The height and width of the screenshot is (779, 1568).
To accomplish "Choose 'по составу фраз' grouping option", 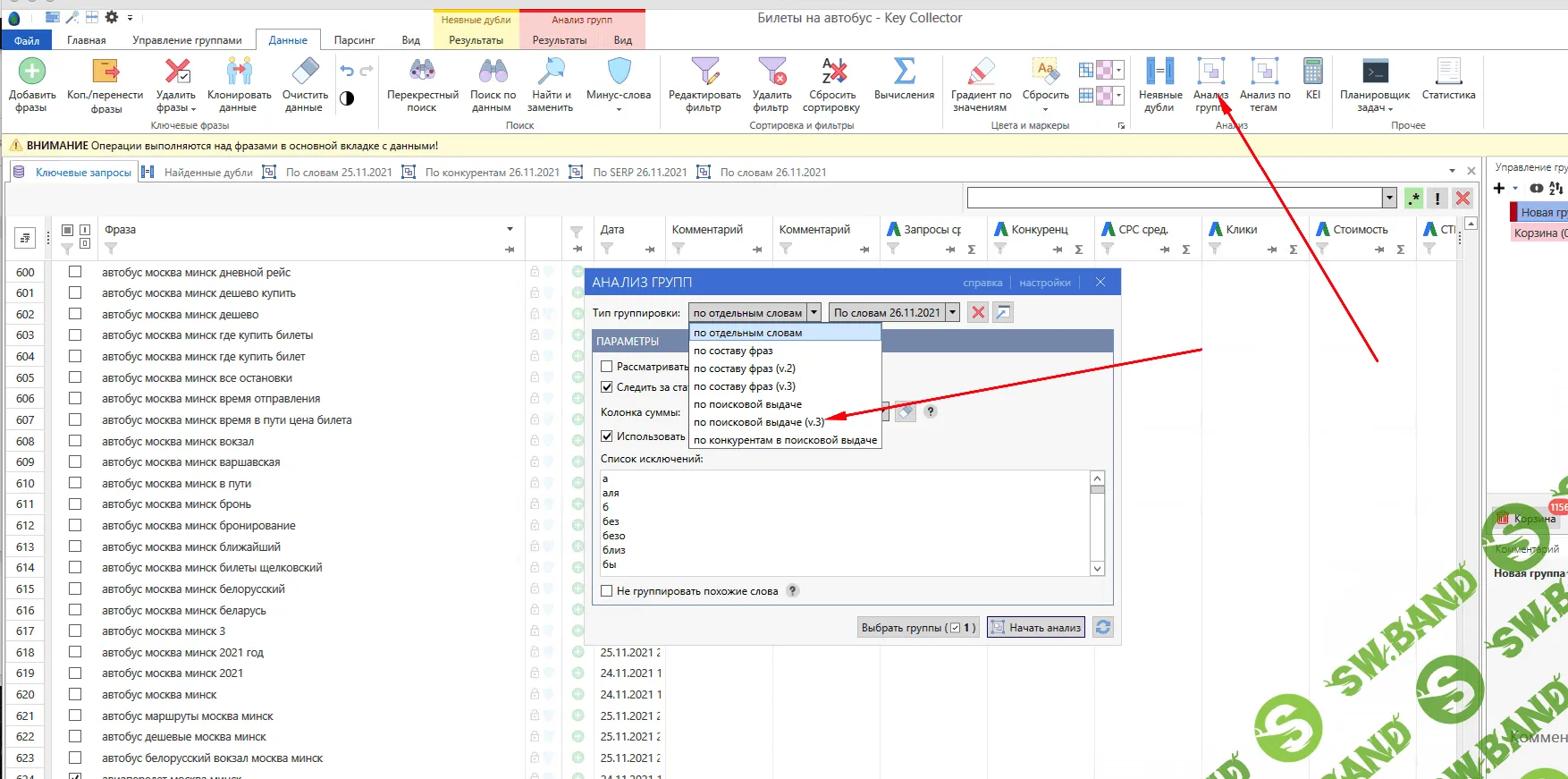I will tap(733, 351).
